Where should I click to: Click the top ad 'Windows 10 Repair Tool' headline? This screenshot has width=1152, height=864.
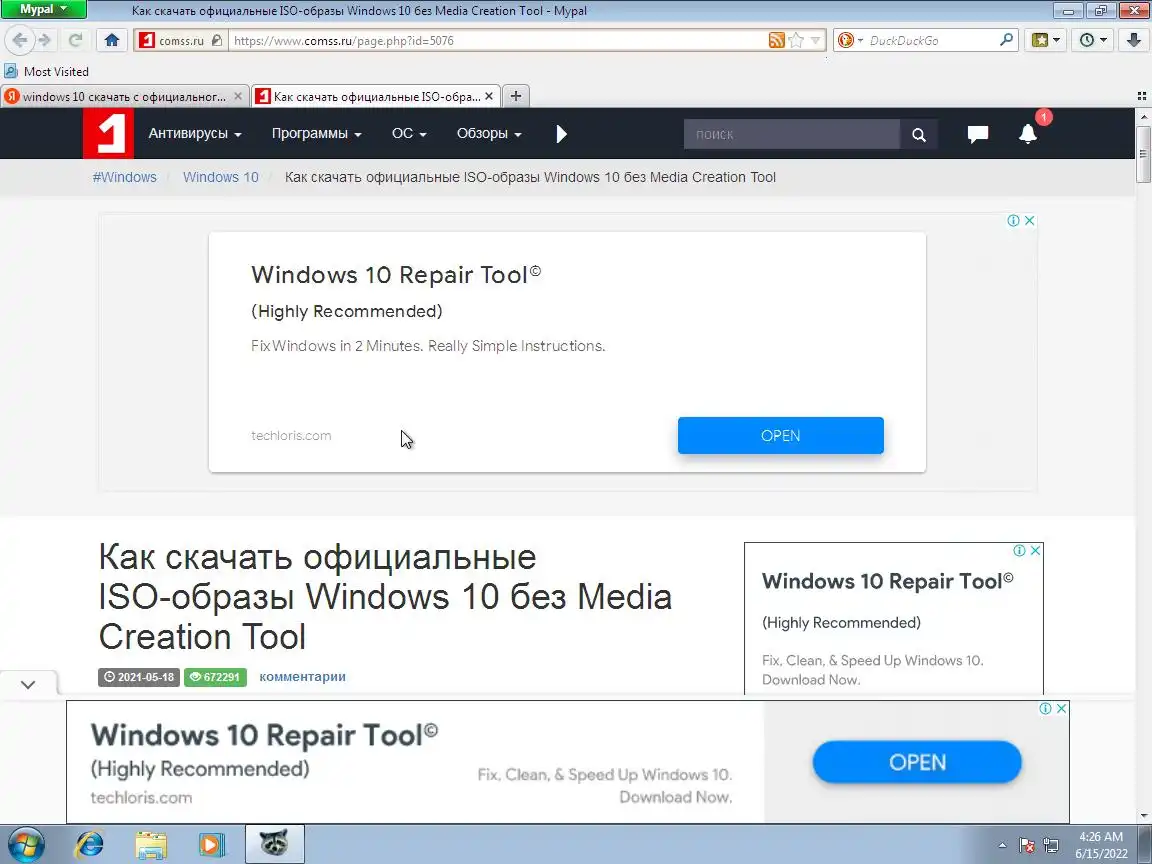coord(396,275)
